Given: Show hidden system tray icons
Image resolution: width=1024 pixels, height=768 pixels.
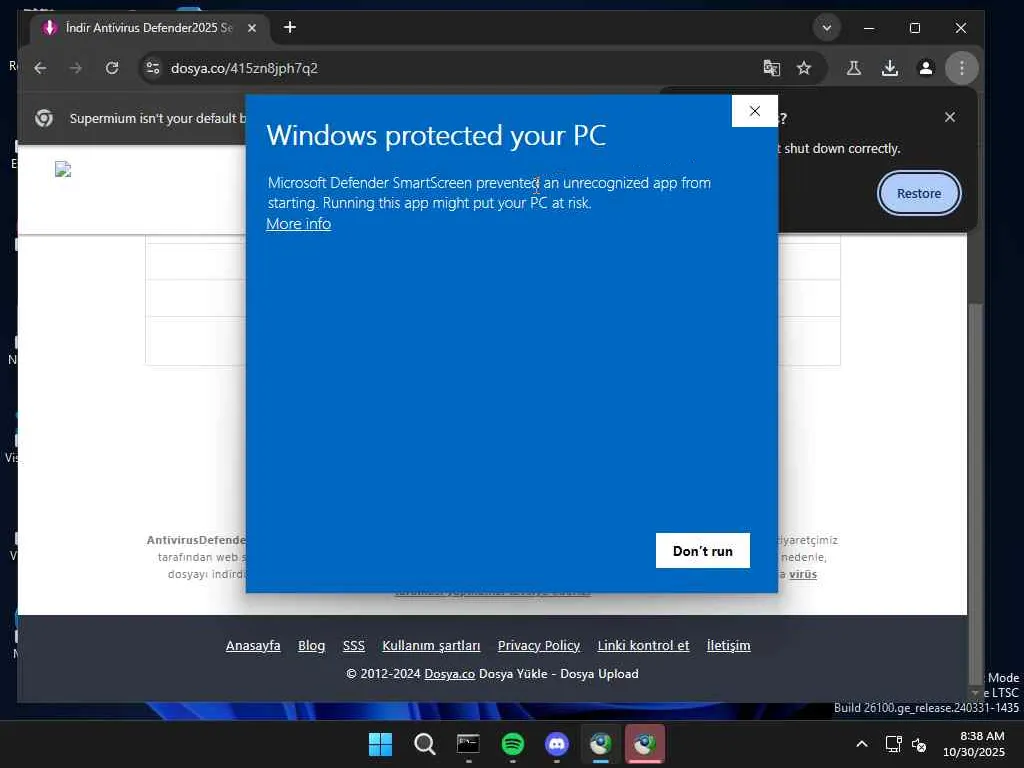Looking at the screenshot, I should 861,744.
